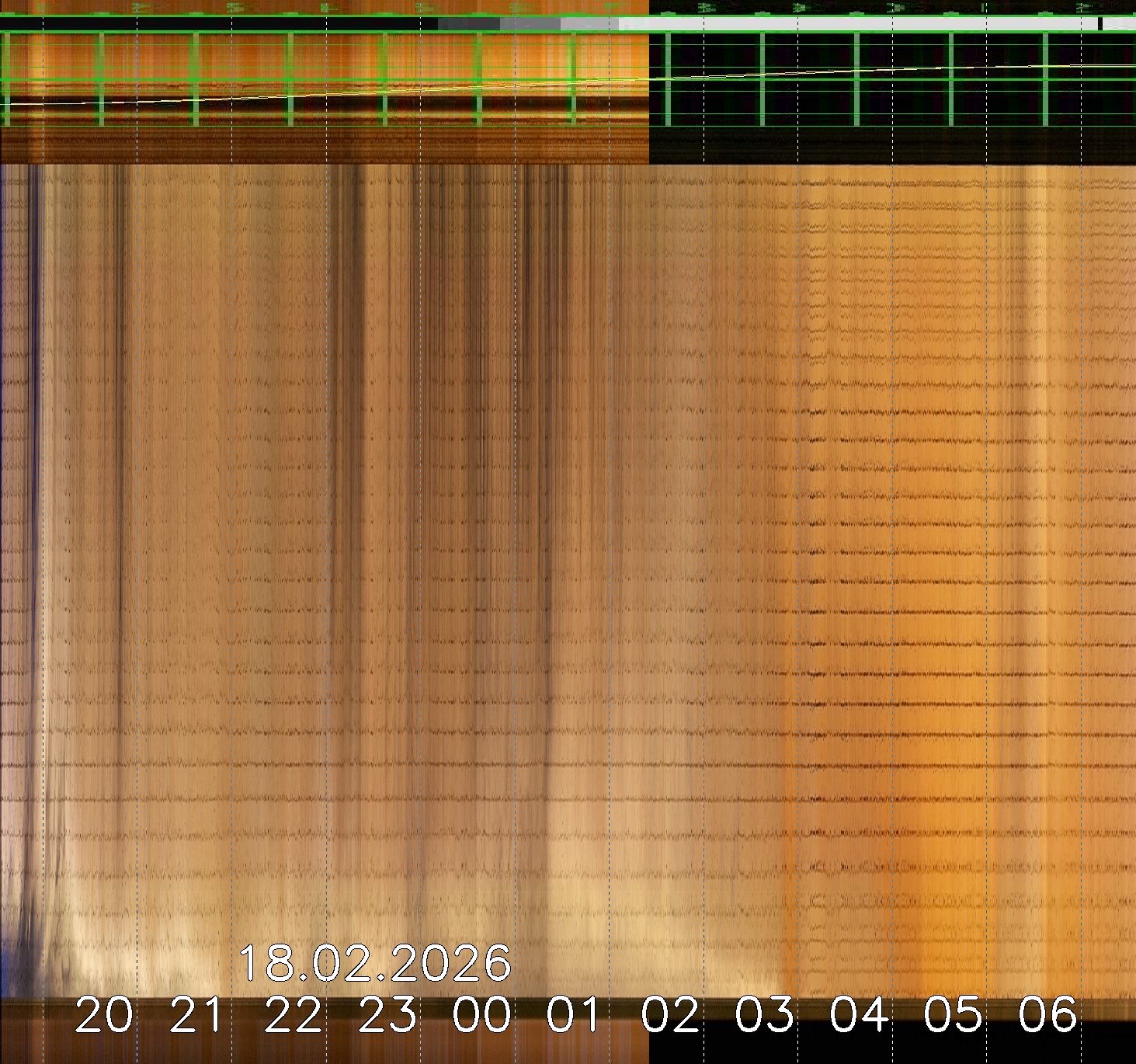Click the white section of top bar
The height and width of the screenshot is (1064, 1136).
854,24
